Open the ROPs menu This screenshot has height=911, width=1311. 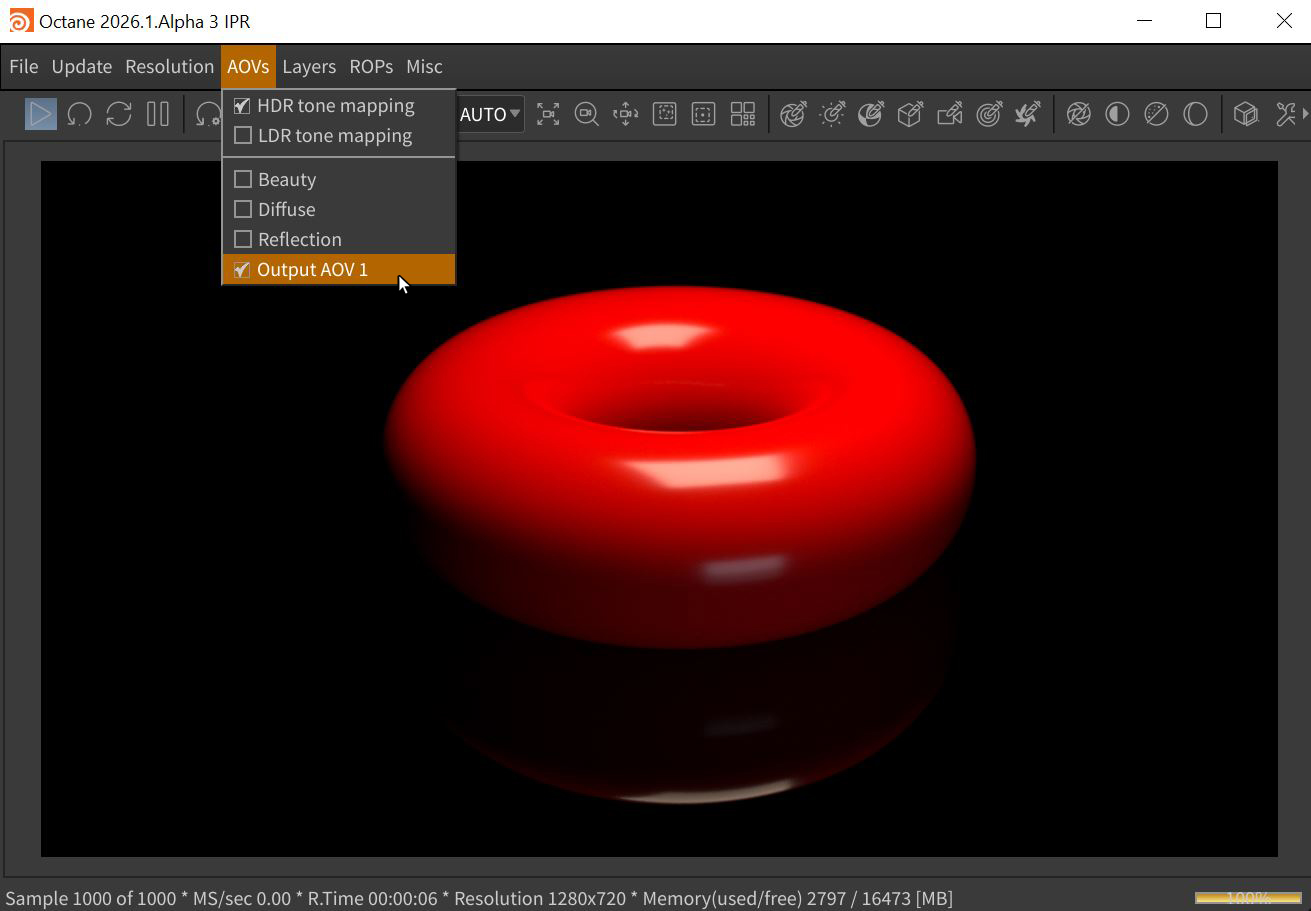[370, 67]
